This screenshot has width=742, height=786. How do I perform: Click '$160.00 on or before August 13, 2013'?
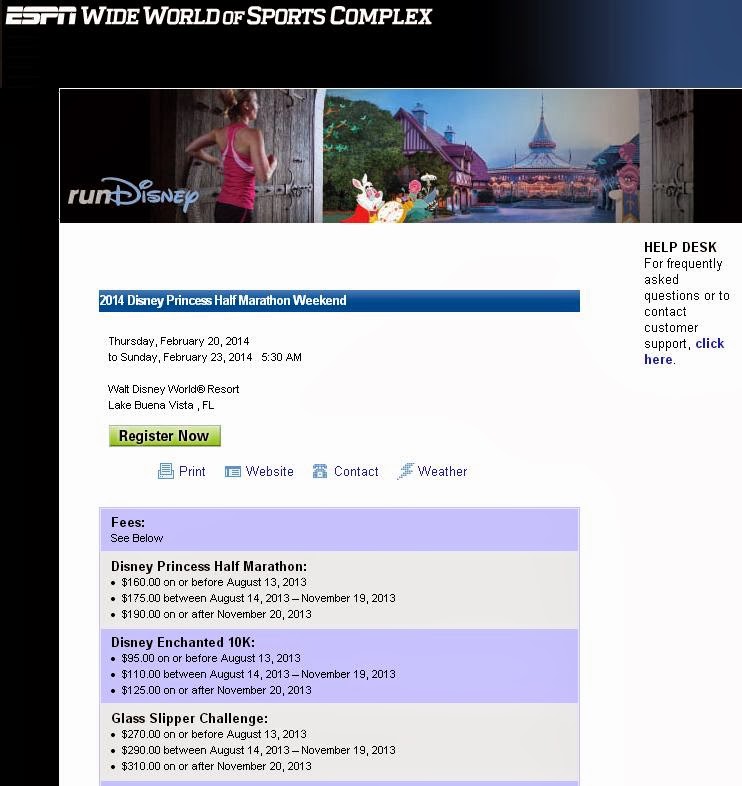click(x=214, y=582)
